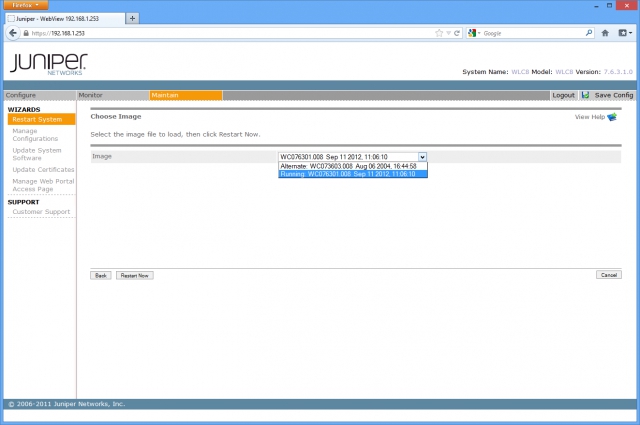This screenshot has height=425, width=640.
Task: Open the Firefox home page icon
Action: (605, 33)
